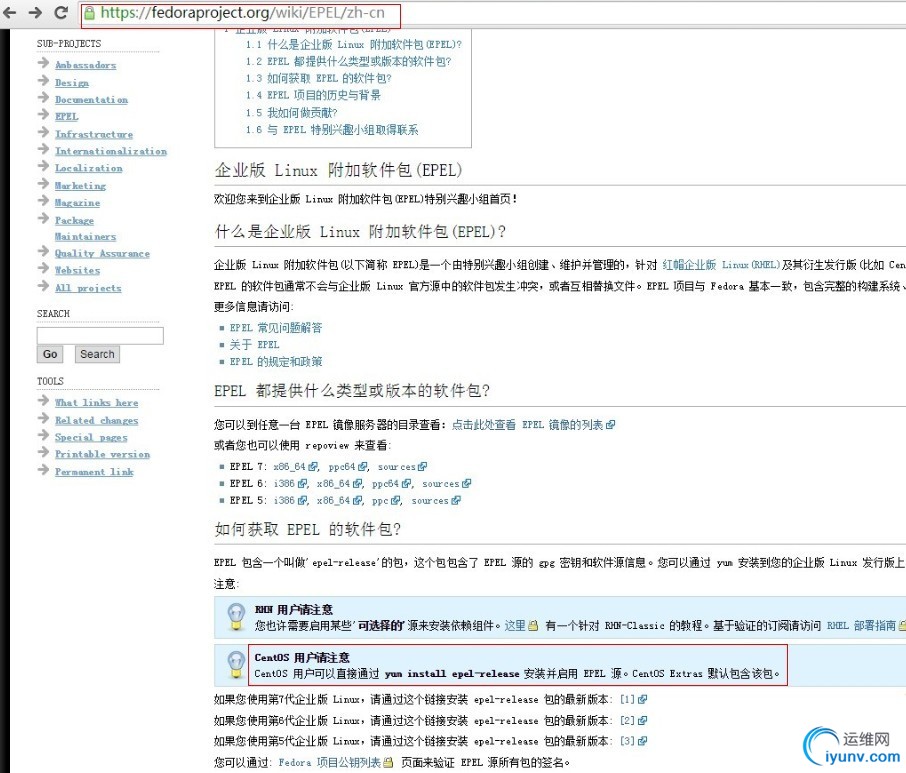Jump to contents item 1.1
The height and width of the screenshot is (773, 906).
(x=354, y=44)
